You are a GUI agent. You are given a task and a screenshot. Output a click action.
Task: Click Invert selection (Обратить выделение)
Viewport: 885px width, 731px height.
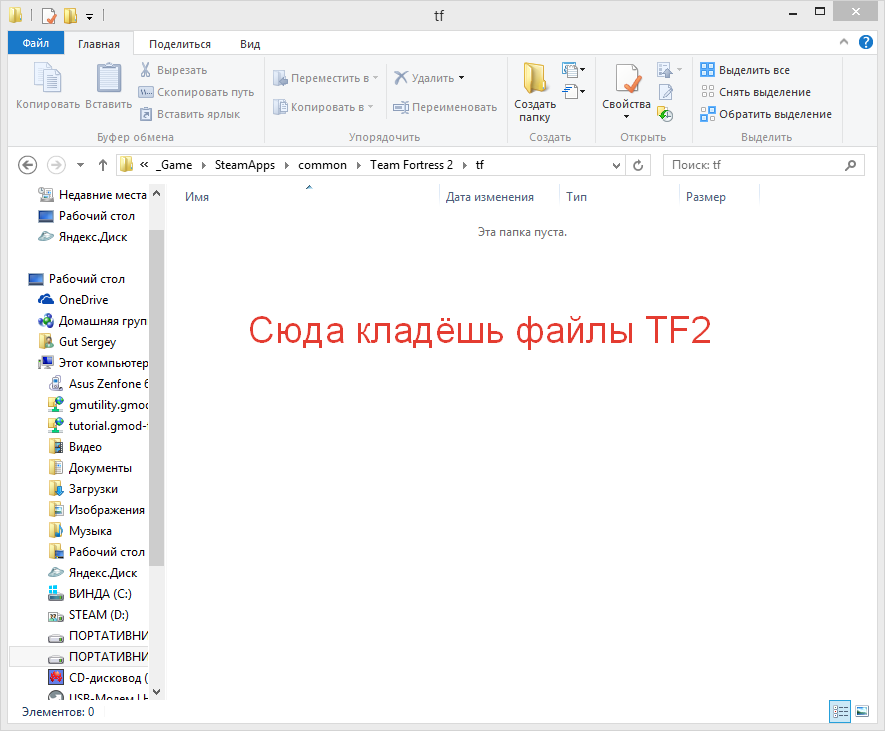point(766,114)
